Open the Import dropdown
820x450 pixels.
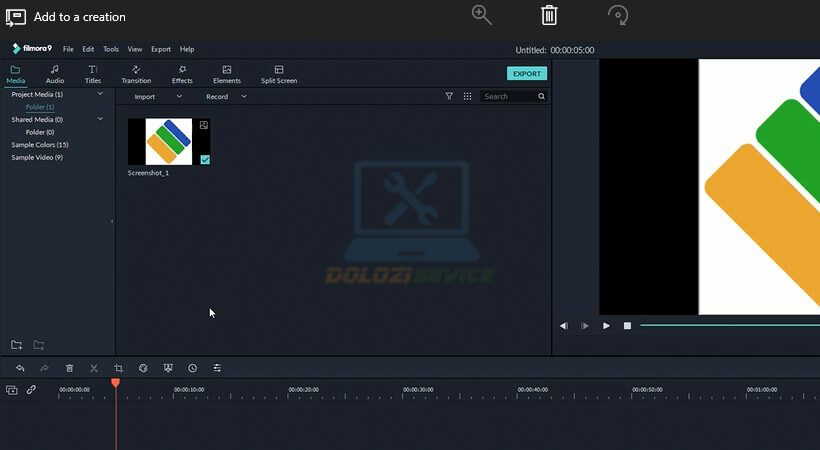[157, 97]
